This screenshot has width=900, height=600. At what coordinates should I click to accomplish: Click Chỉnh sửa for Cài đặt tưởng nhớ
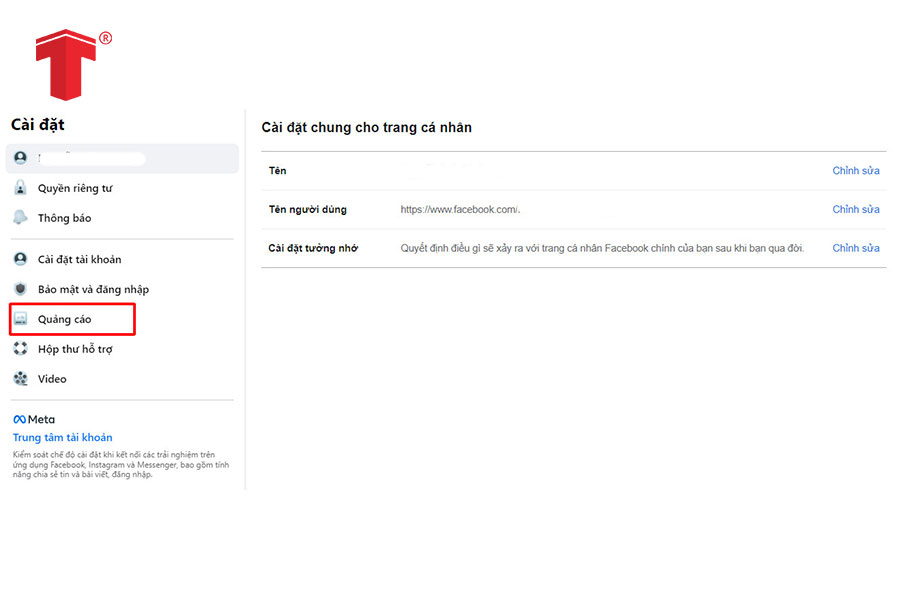pyautogui.click(x=856, y=248)
